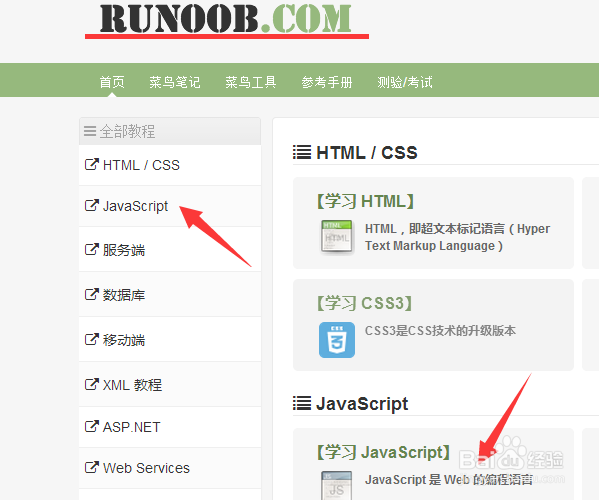The height and width of the screenshot is (500, 599).
Task: Click external-link icon beside Web Services
Action: (92, 467)
